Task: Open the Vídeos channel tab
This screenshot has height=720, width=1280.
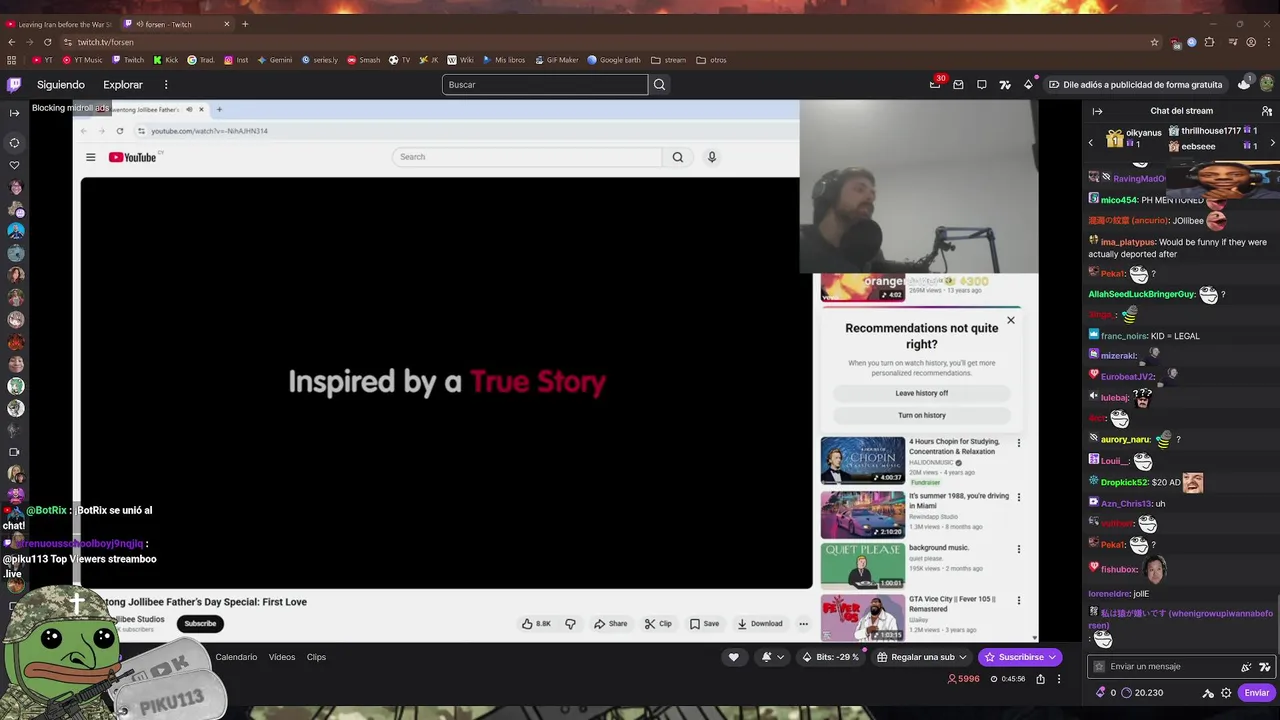Action: click(282, 657)
